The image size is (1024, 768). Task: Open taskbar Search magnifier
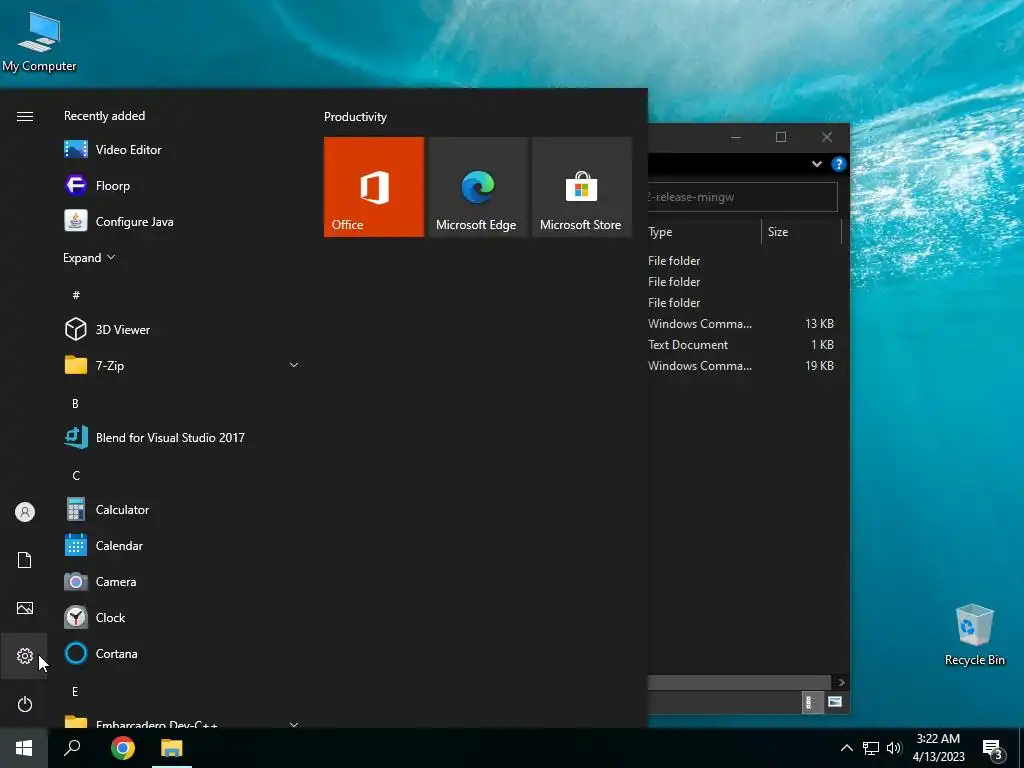[72, 748]
